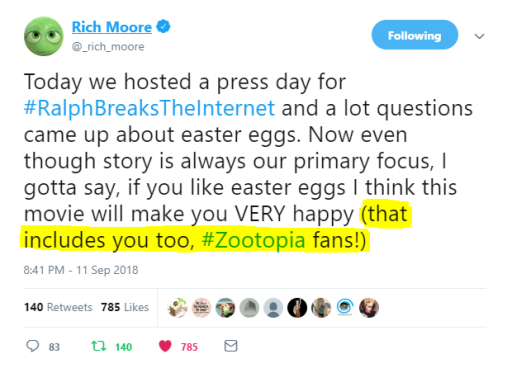Viewport: 512px width, 373px height.
Task: Toggle the Following button off
Action: coord(415,35)
